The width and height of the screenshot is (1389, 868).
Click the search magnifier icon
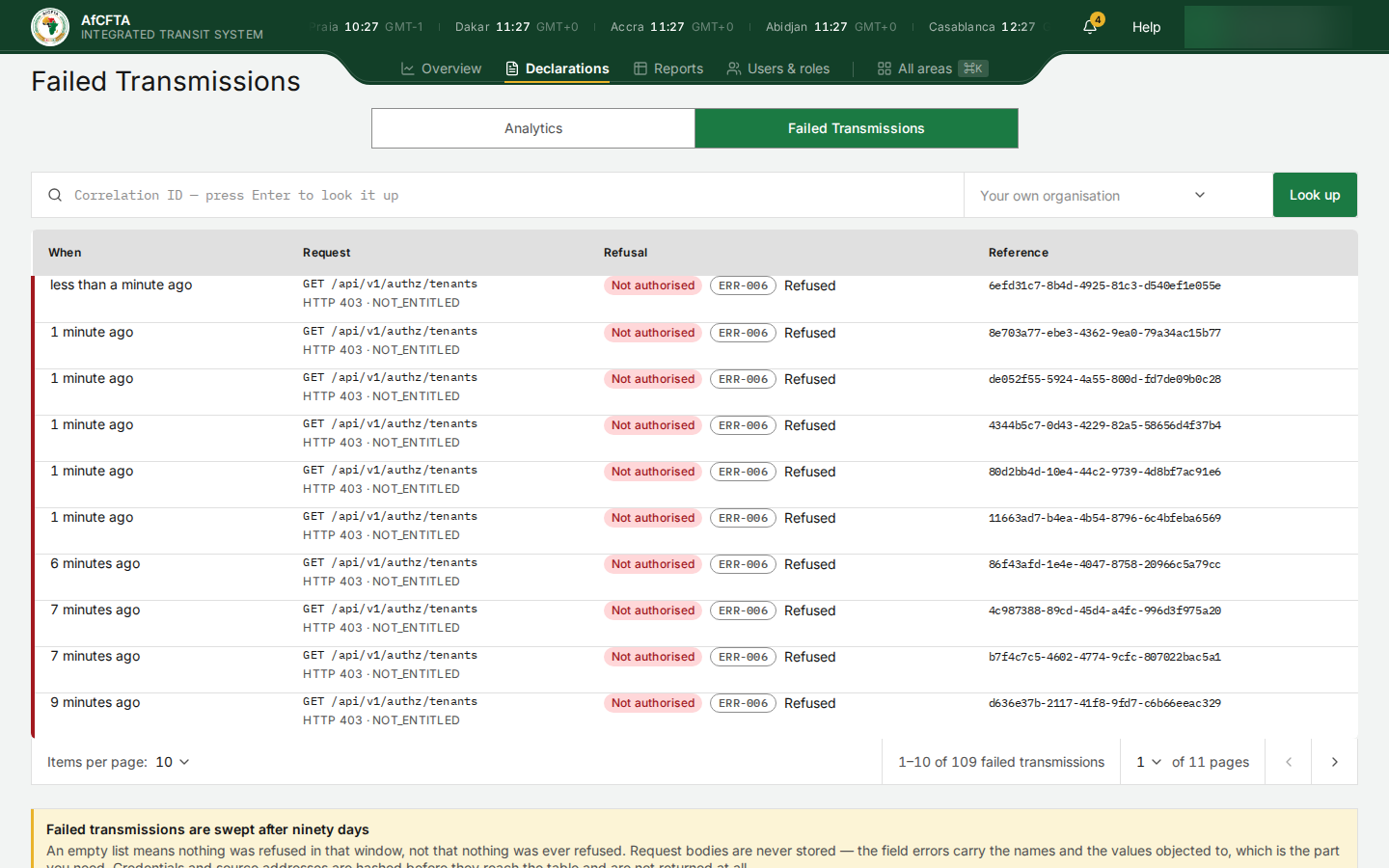coord(55,195)
